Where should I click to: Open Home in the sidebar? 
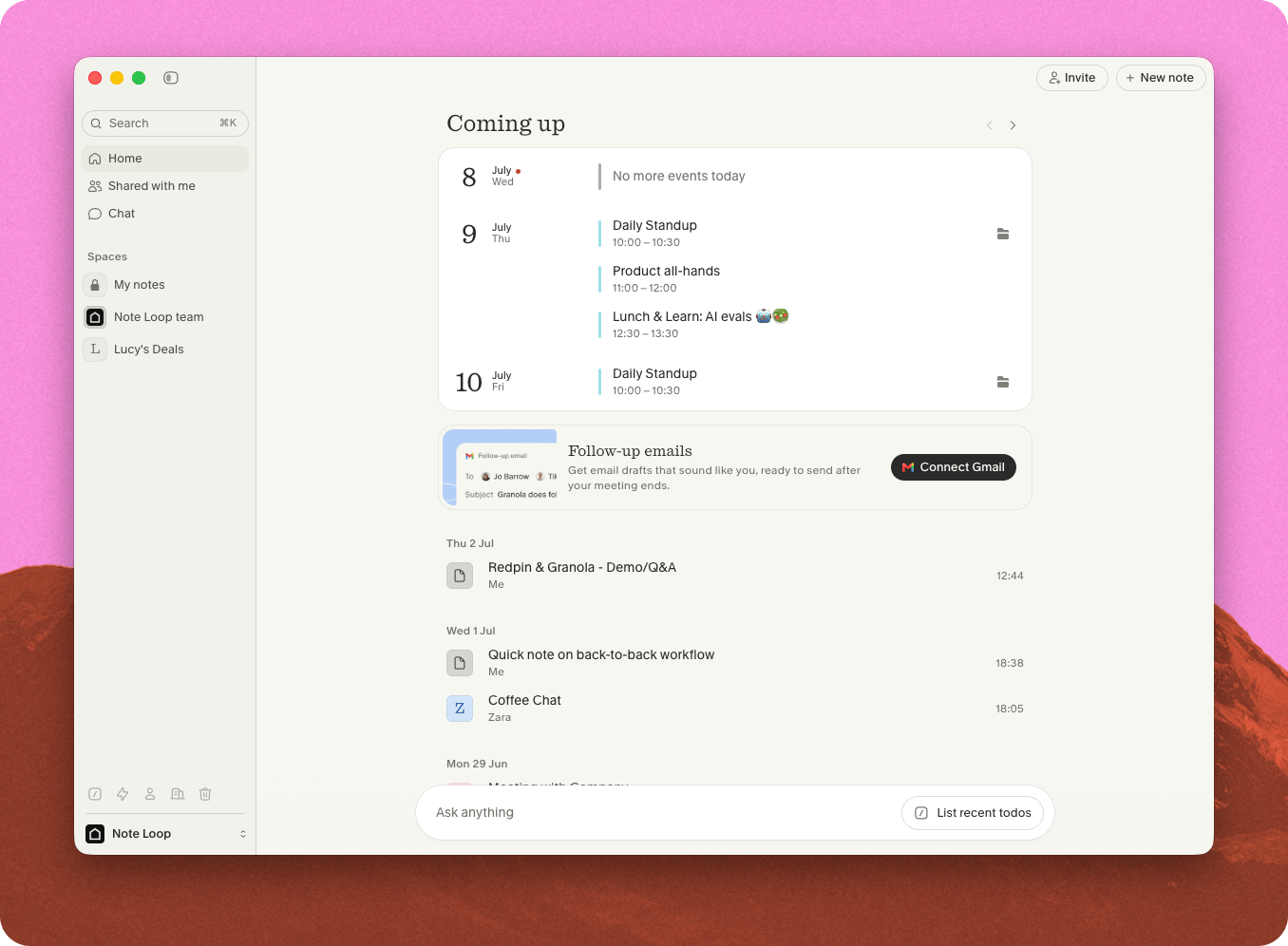point(165,159)
